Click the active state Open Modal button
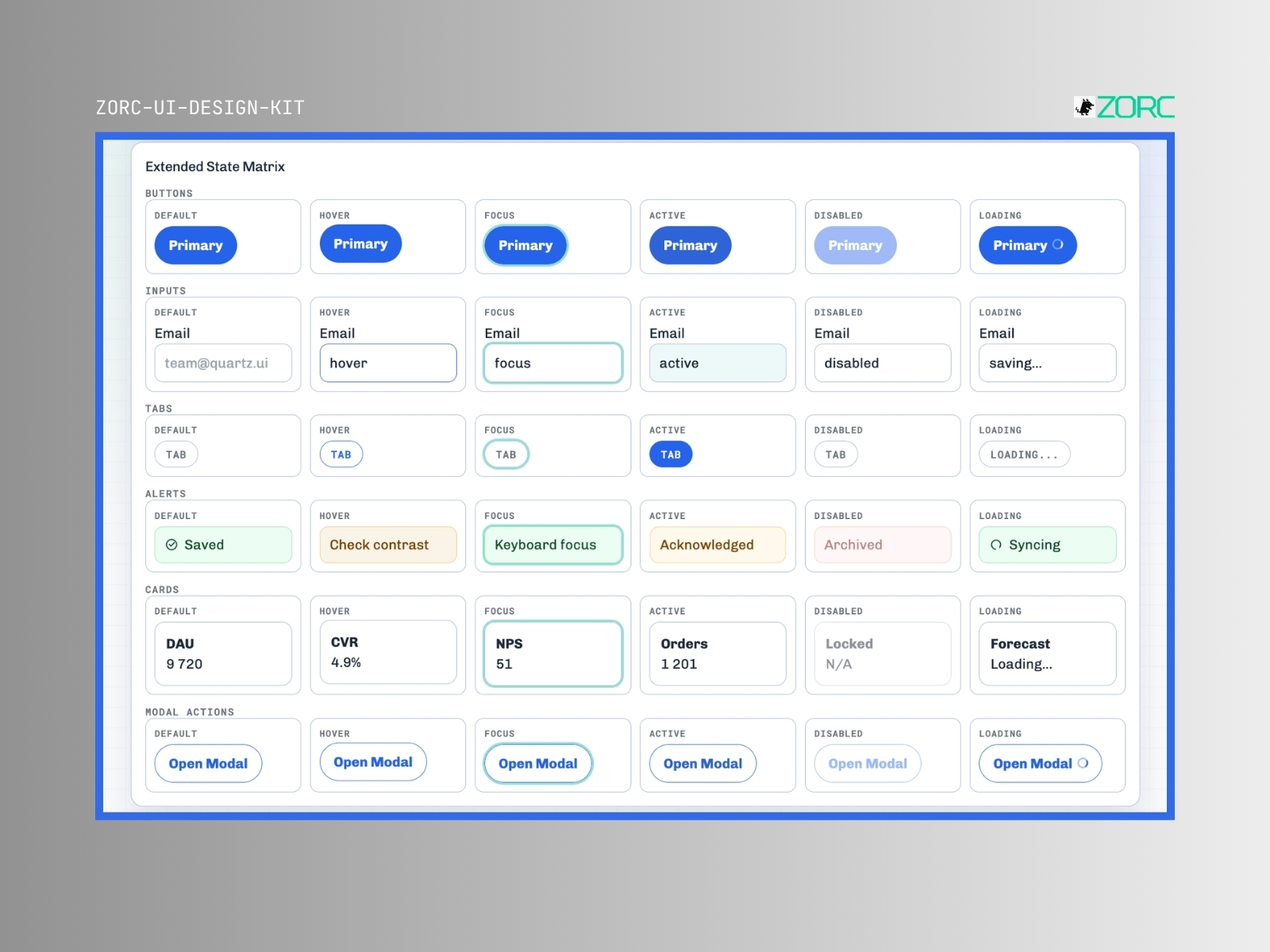Screen dimensions: 1270x952 703,763
